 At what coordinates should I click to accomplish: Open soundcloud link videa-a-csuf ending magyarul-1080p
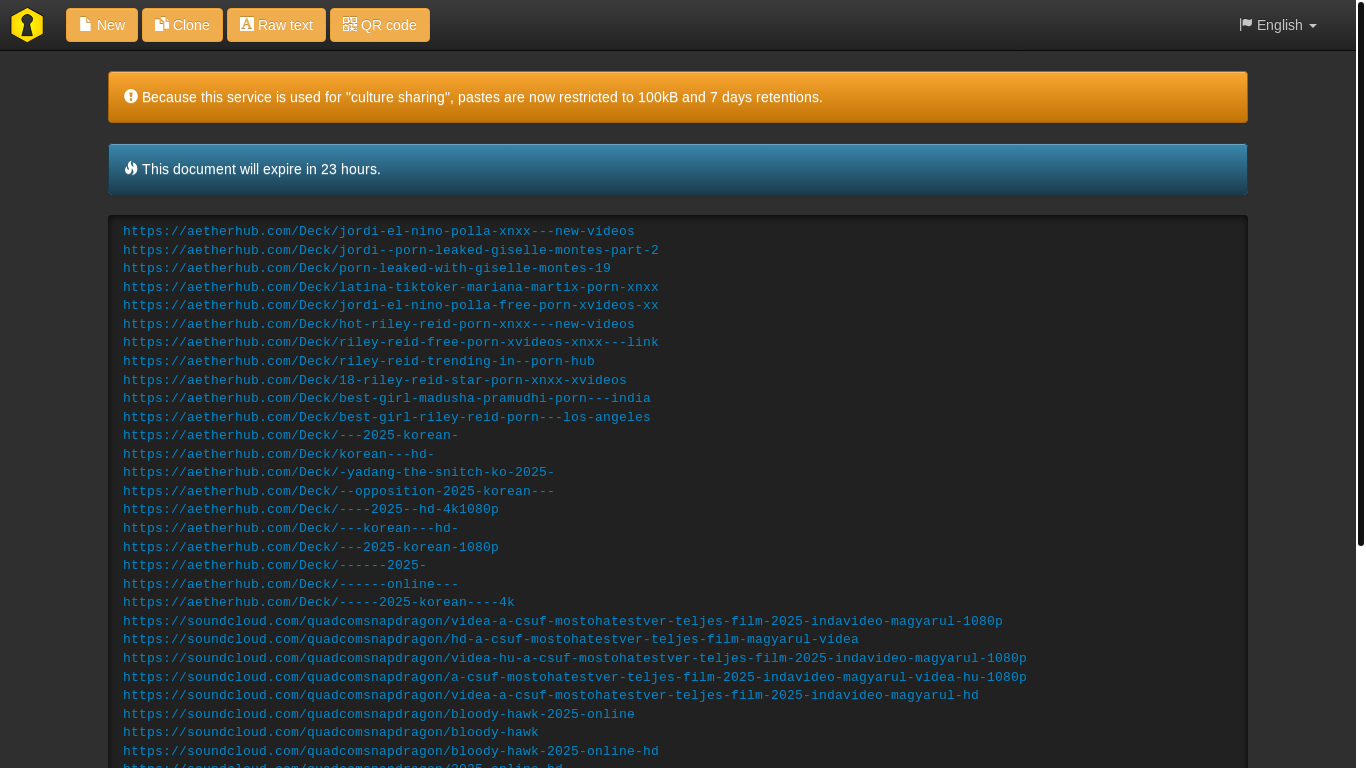tap(563, 621)
